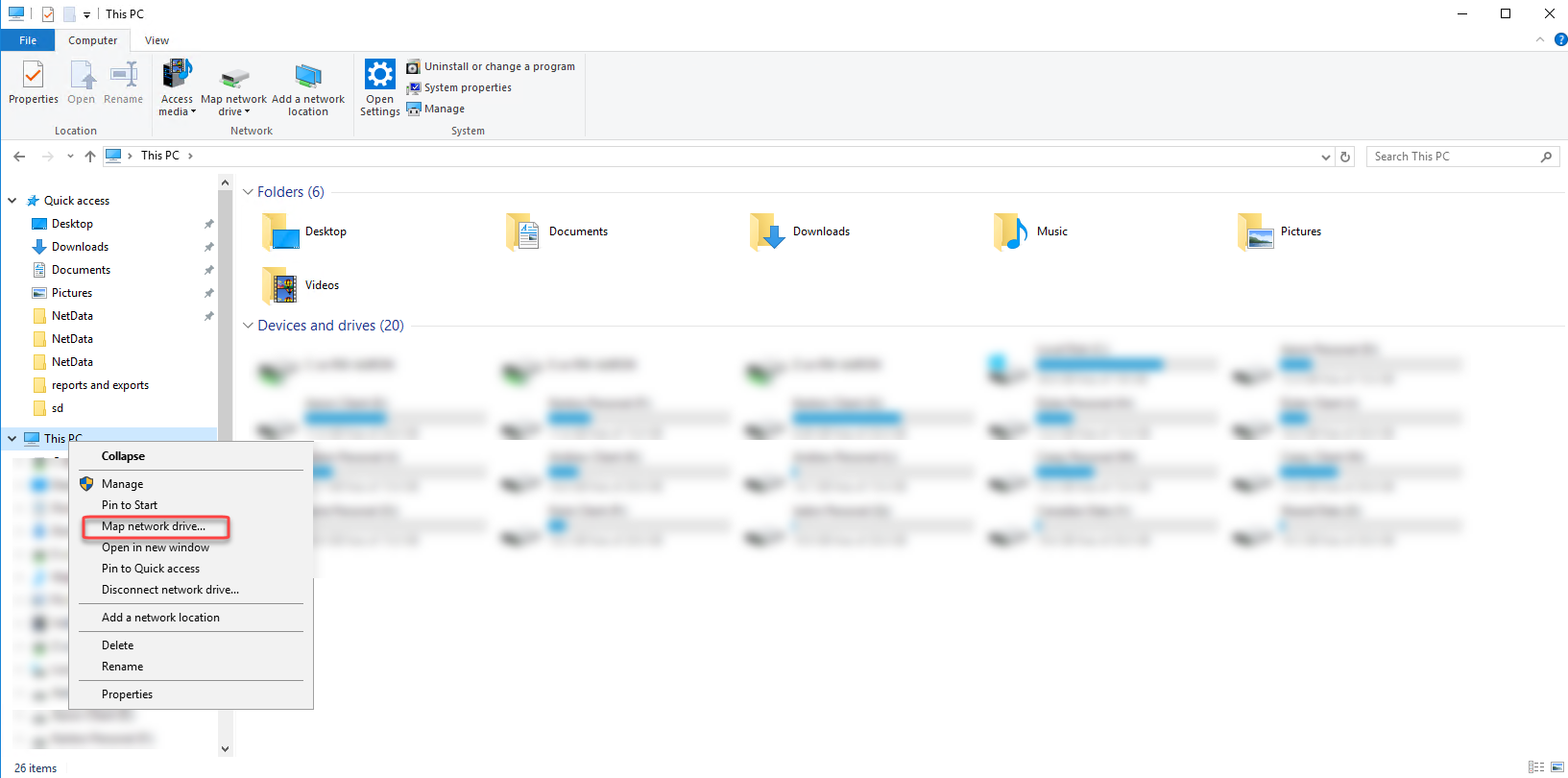Click navigation pane scroll up arrow
Image resolution: width=1568 pixels, height=778 pixels.
[225, 182]
